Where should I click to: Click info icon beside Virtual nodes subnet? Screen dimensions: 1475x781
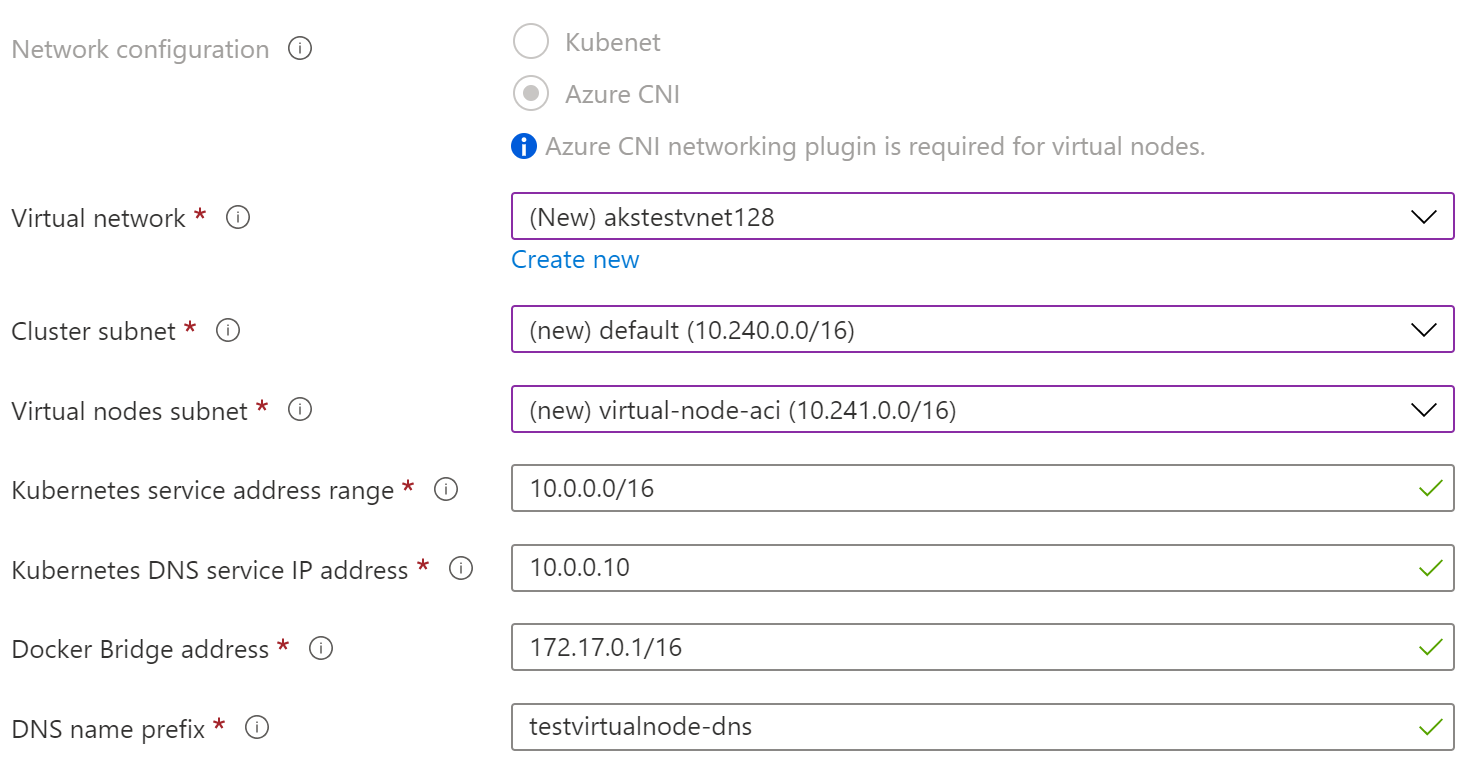(300, 410)
